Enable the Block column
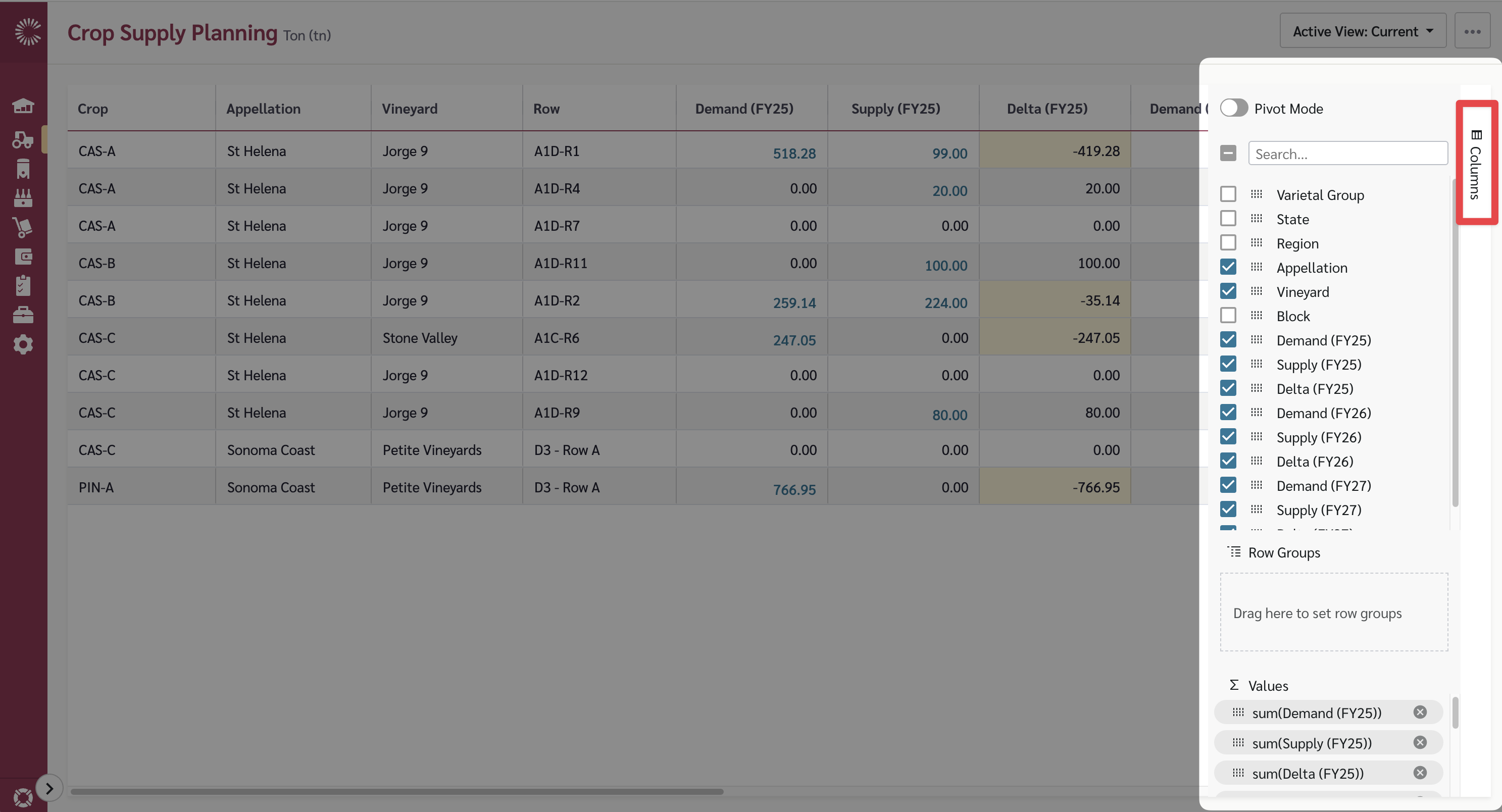Image resolution: width=1502 pixels, height=812 pixels. tap(1229, 315)
